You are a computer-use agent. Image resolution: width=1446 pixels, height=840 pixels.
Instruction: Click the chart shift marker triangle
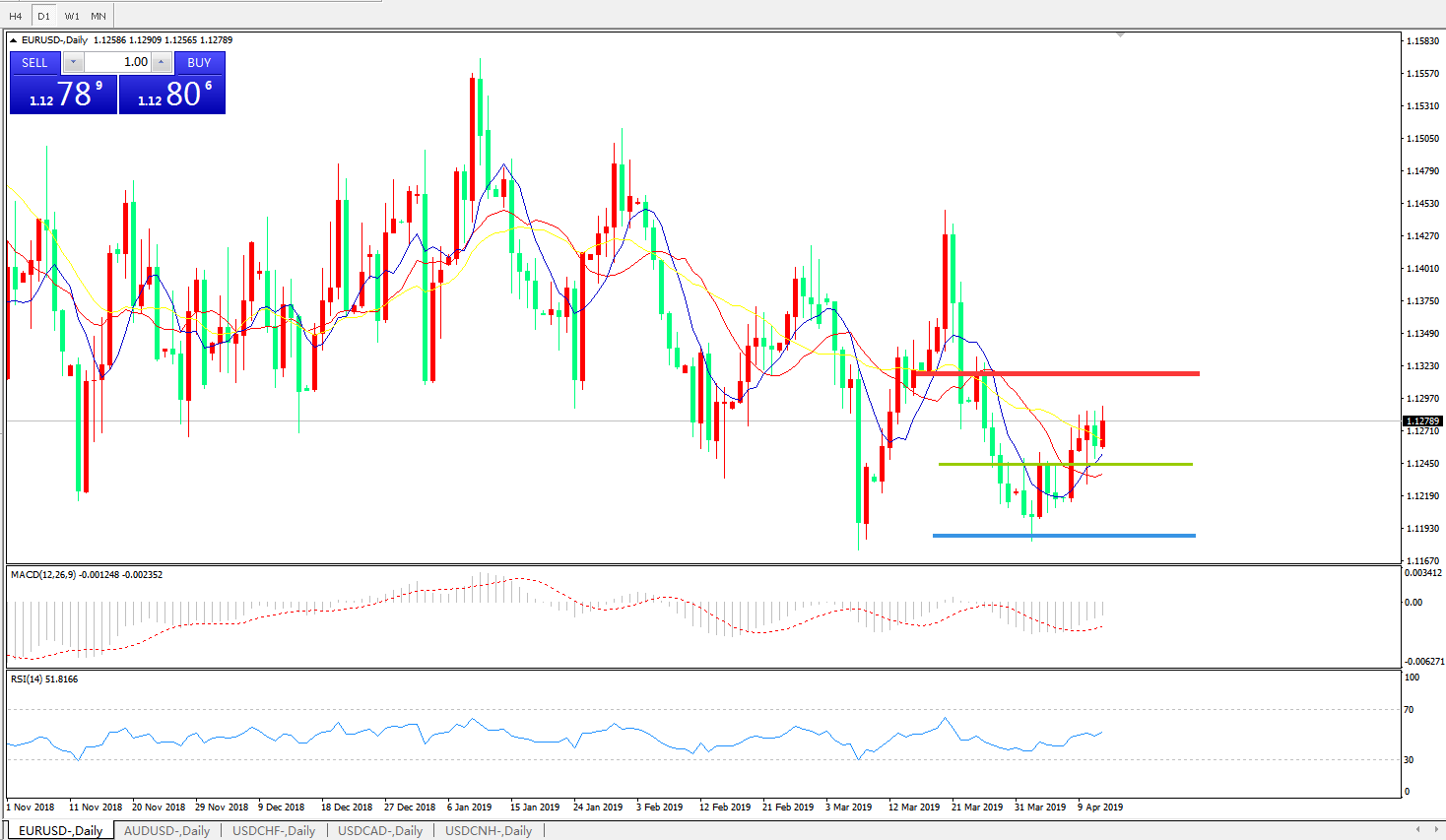1120,35
